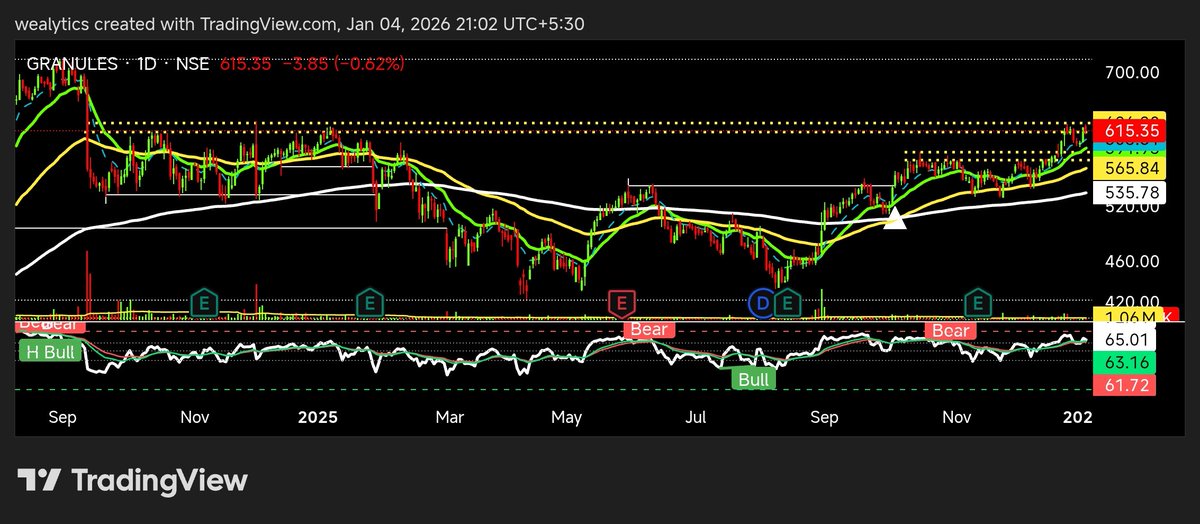
Task: Click the -3.85 (-0.62%) change value
Action: click(343, 63)
